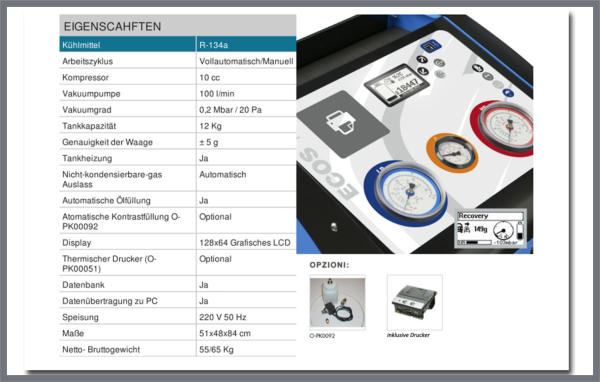Open the O-PK00092 option thumbnail
The image size is (600, 382).
coord(337,302)
